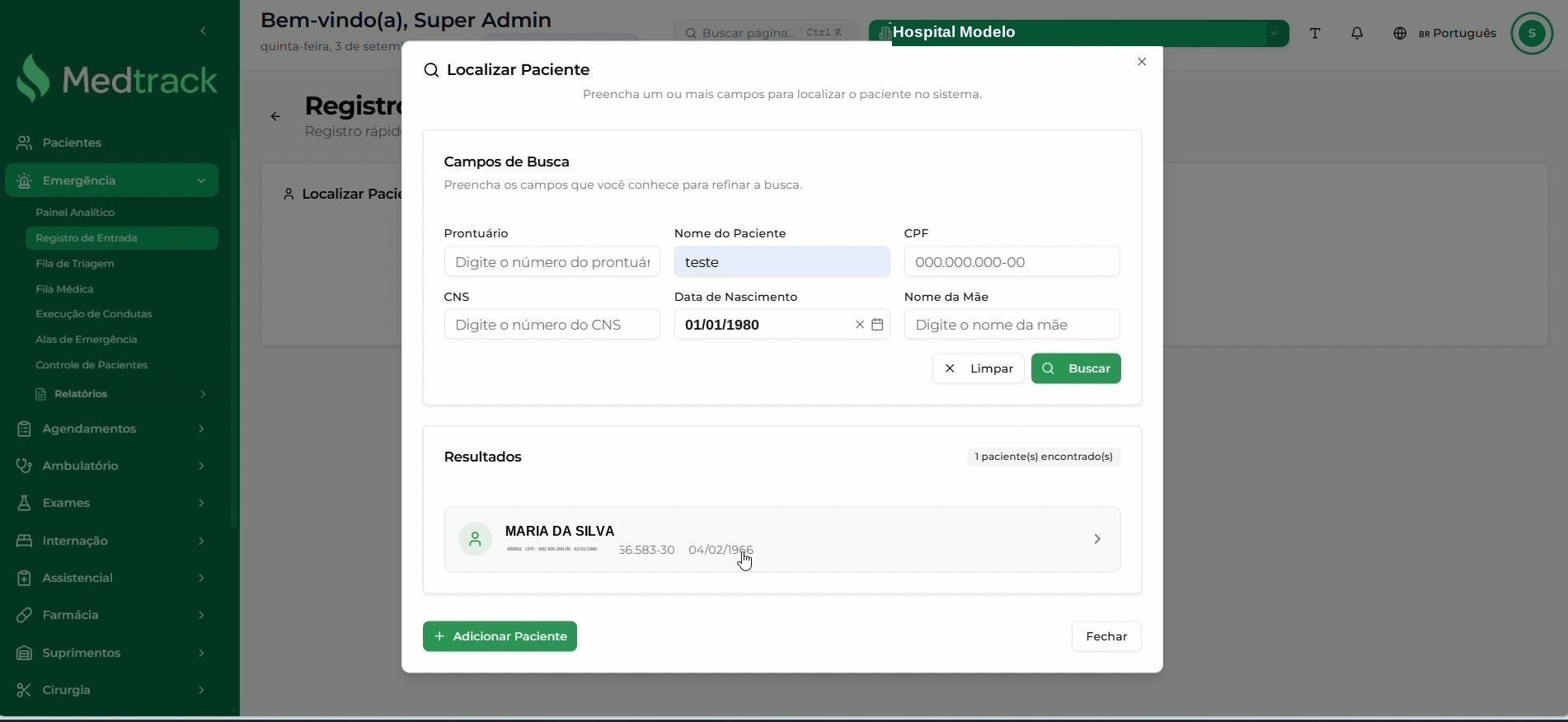
Task: Click the MARIA DA SILVA patient avatar icon
Action: [x=475, y=539]
